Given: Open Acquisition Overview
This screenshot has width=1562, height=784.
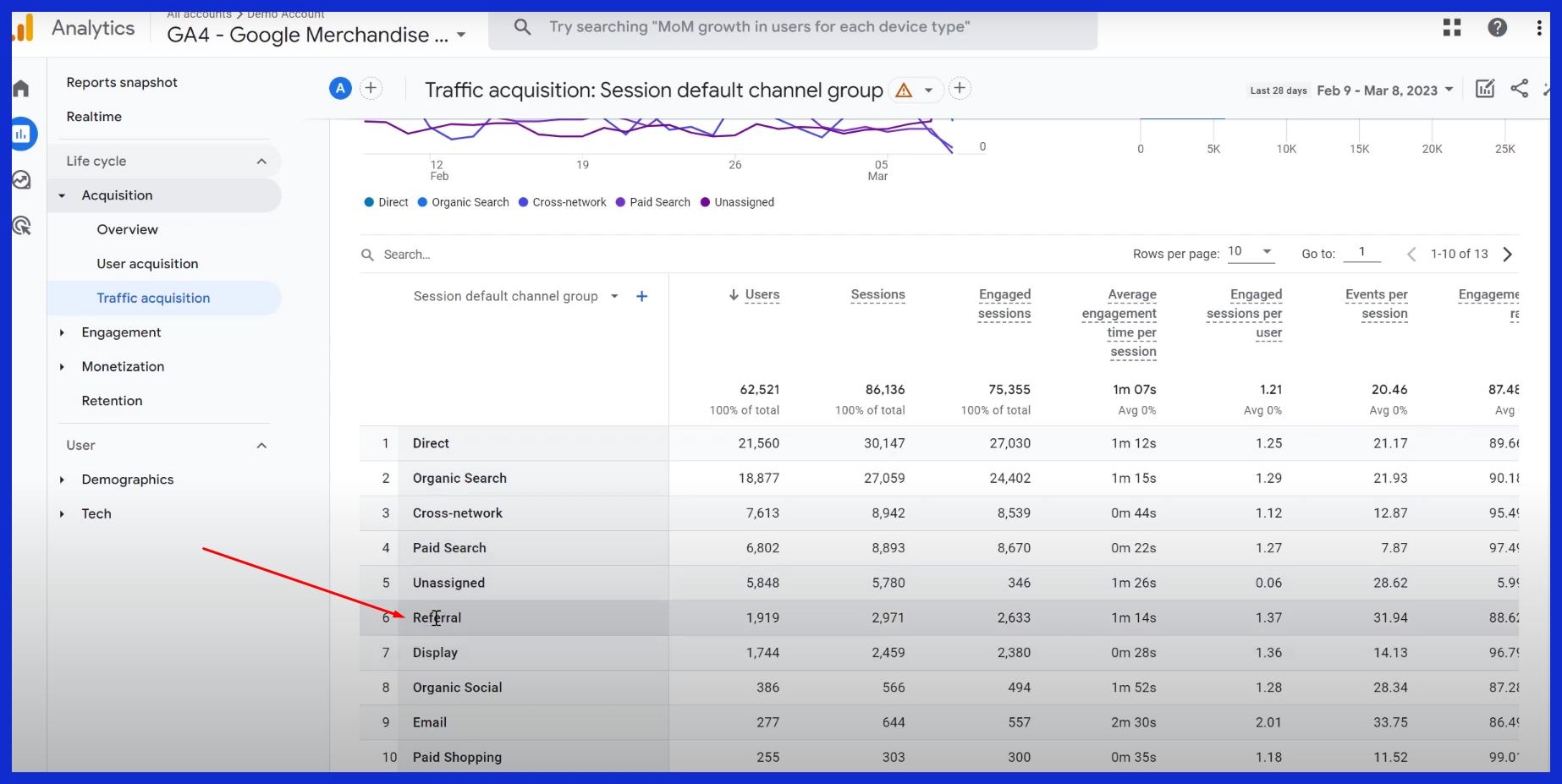Looking at the screenshot, I should point(127,229).
